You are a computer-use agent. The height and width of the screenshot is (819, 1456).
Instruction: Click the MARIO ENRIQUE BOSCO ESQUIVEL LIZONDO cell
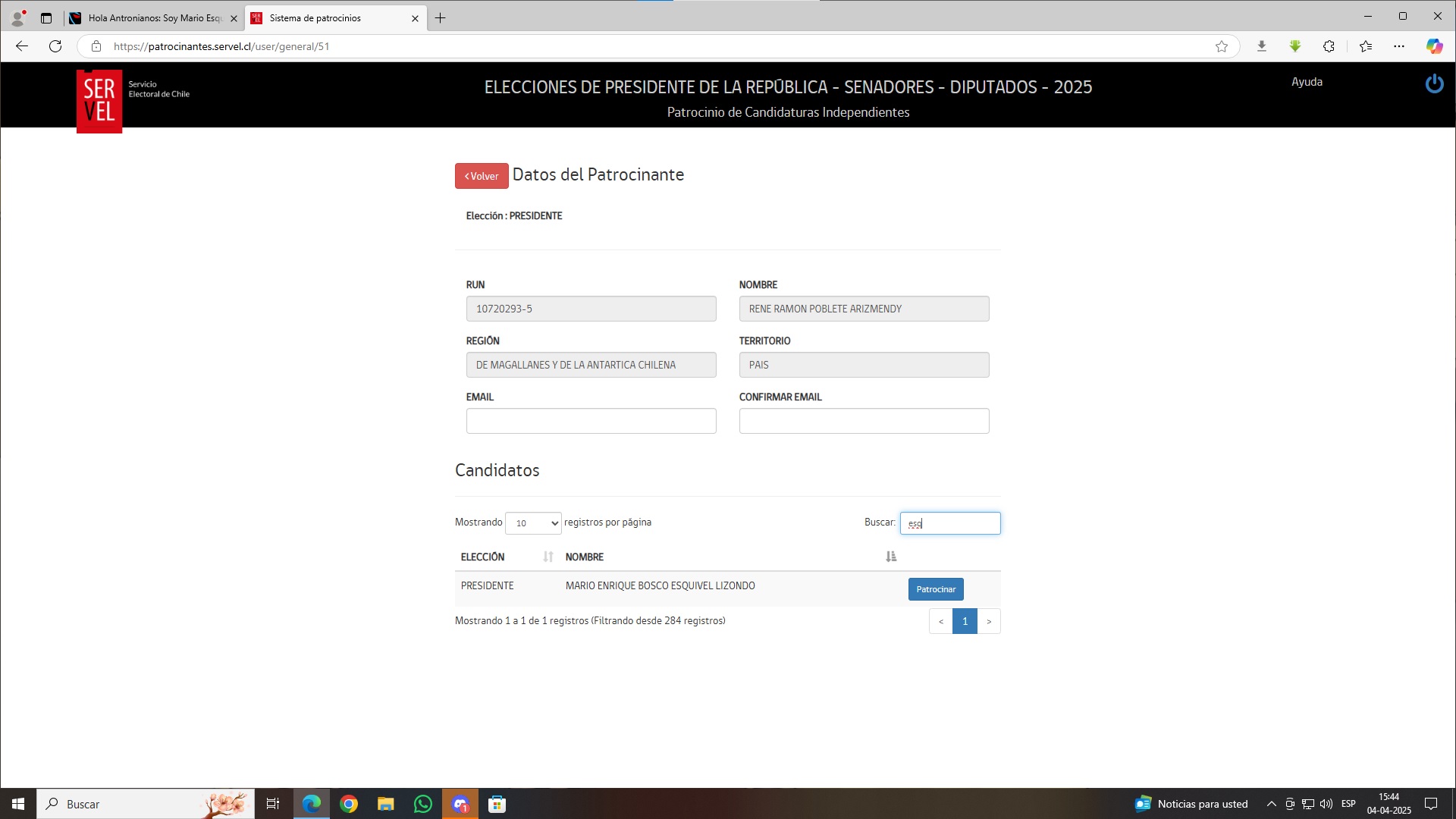tap(660, 585)
